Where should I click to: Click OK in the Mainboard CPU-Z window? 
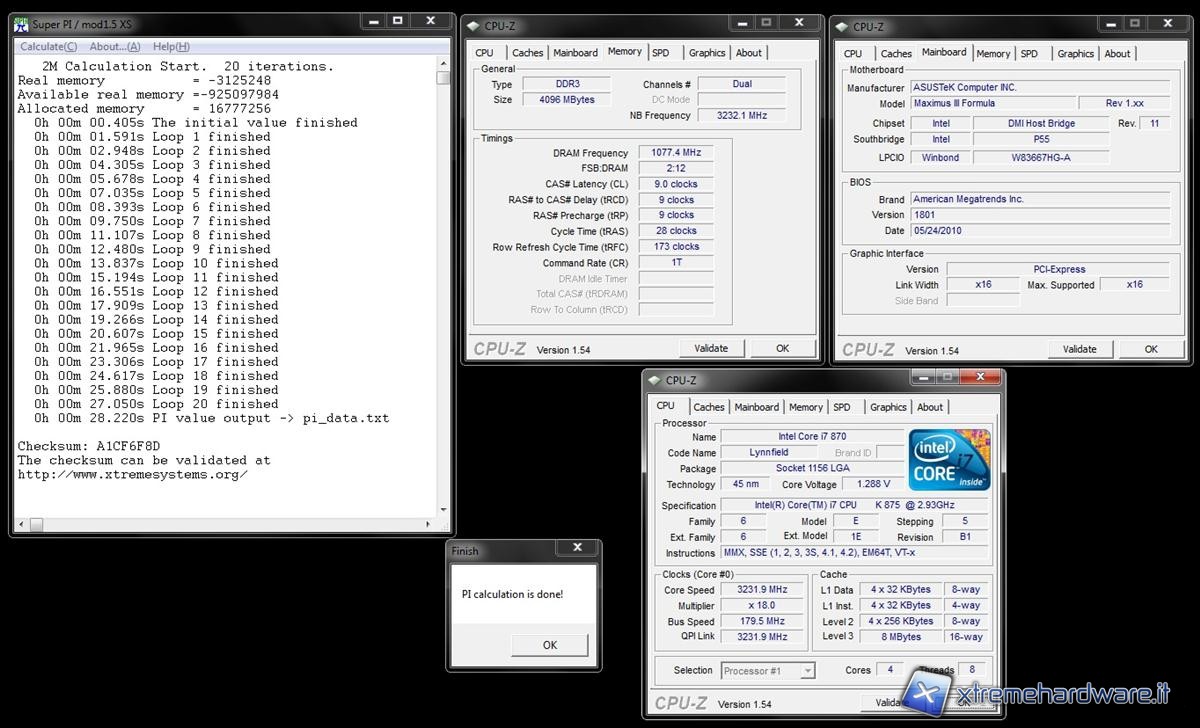[1151, 349]
